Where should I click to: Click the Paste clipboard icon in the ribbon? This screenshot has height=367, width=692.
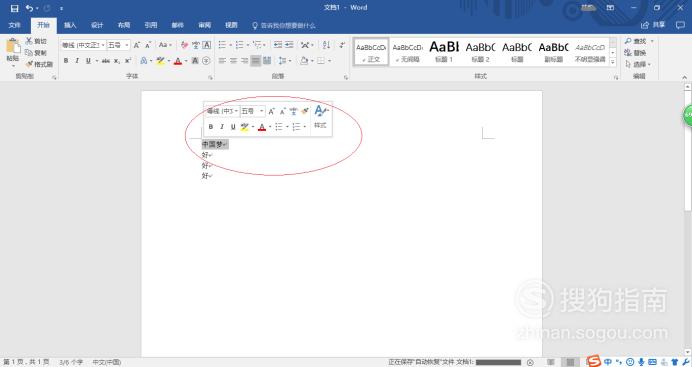(13, 46)
